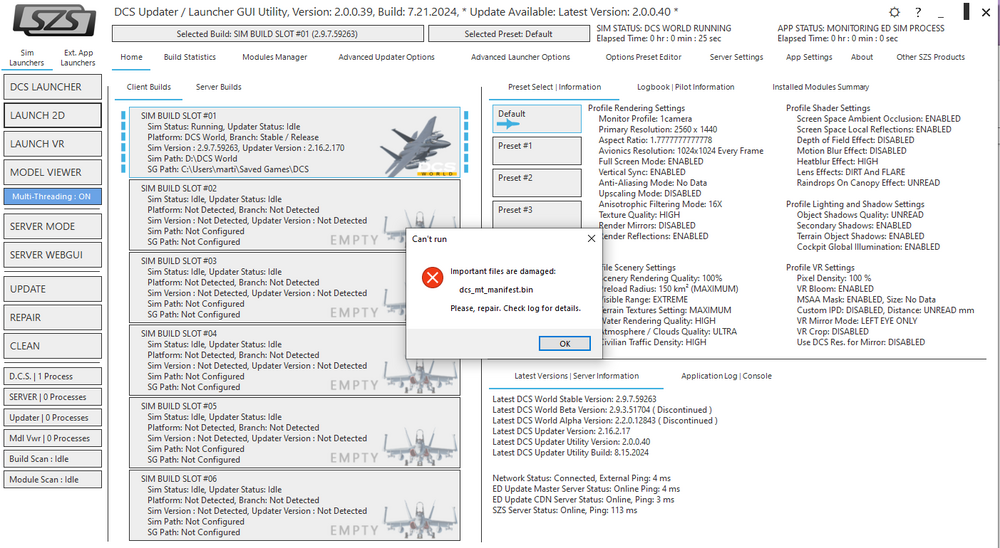Screen dimensions: 1000x548
Task: Click Latest DCS World Stable Version line
Action: (574, 399)
